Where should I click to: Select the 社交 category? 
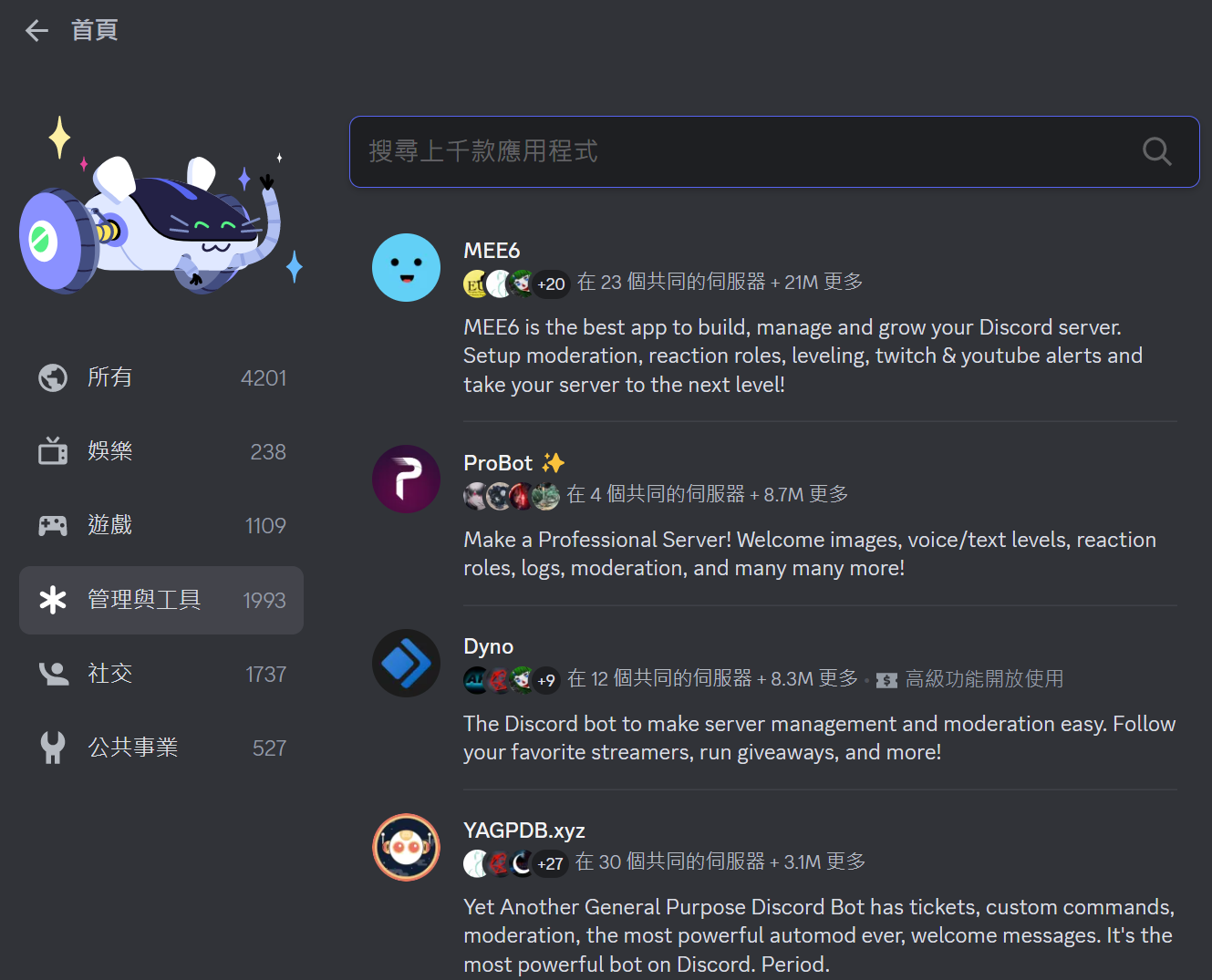click(161, 674)
